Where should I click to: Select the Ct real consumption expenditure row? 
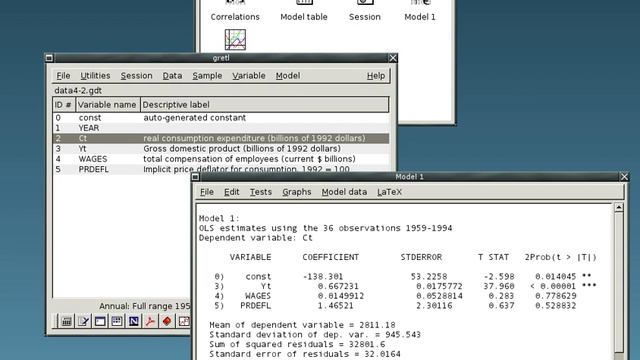click(221, 138)
